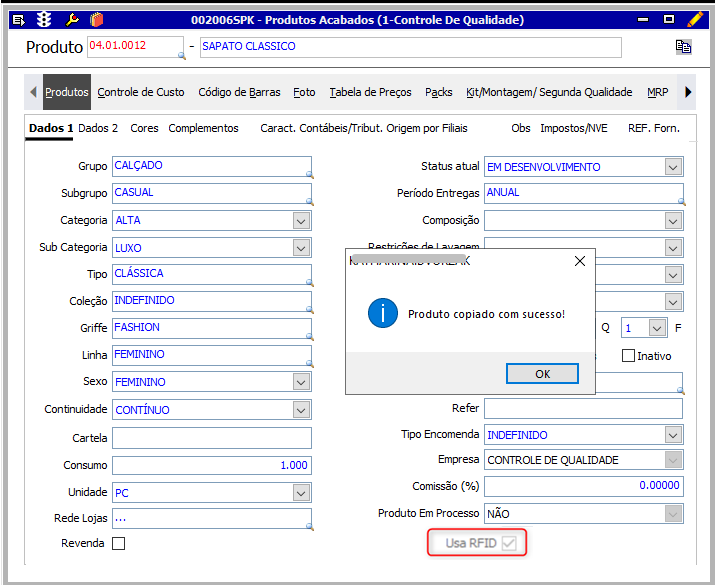Open the Cores sub-tab
This screenshot has height=585, width=715.
(x=144, y=128)
